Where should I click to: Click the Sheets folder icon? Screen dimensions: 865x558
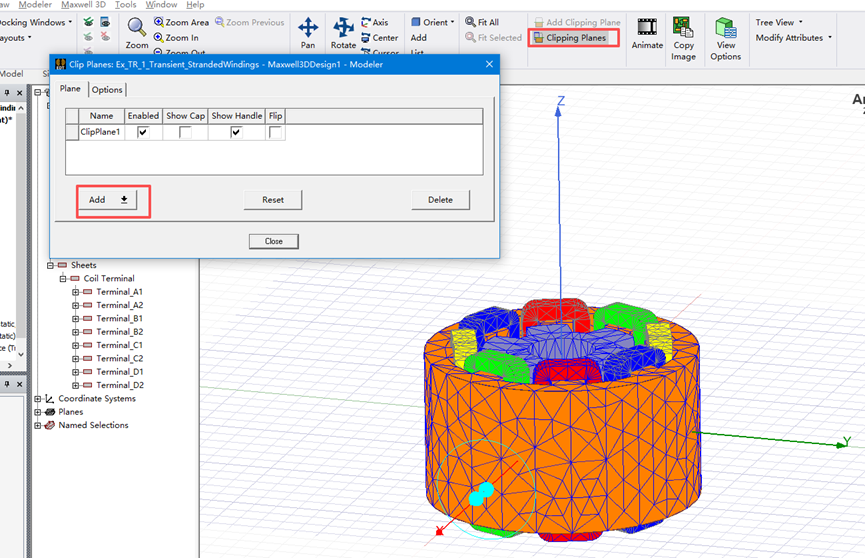(62, 265)
